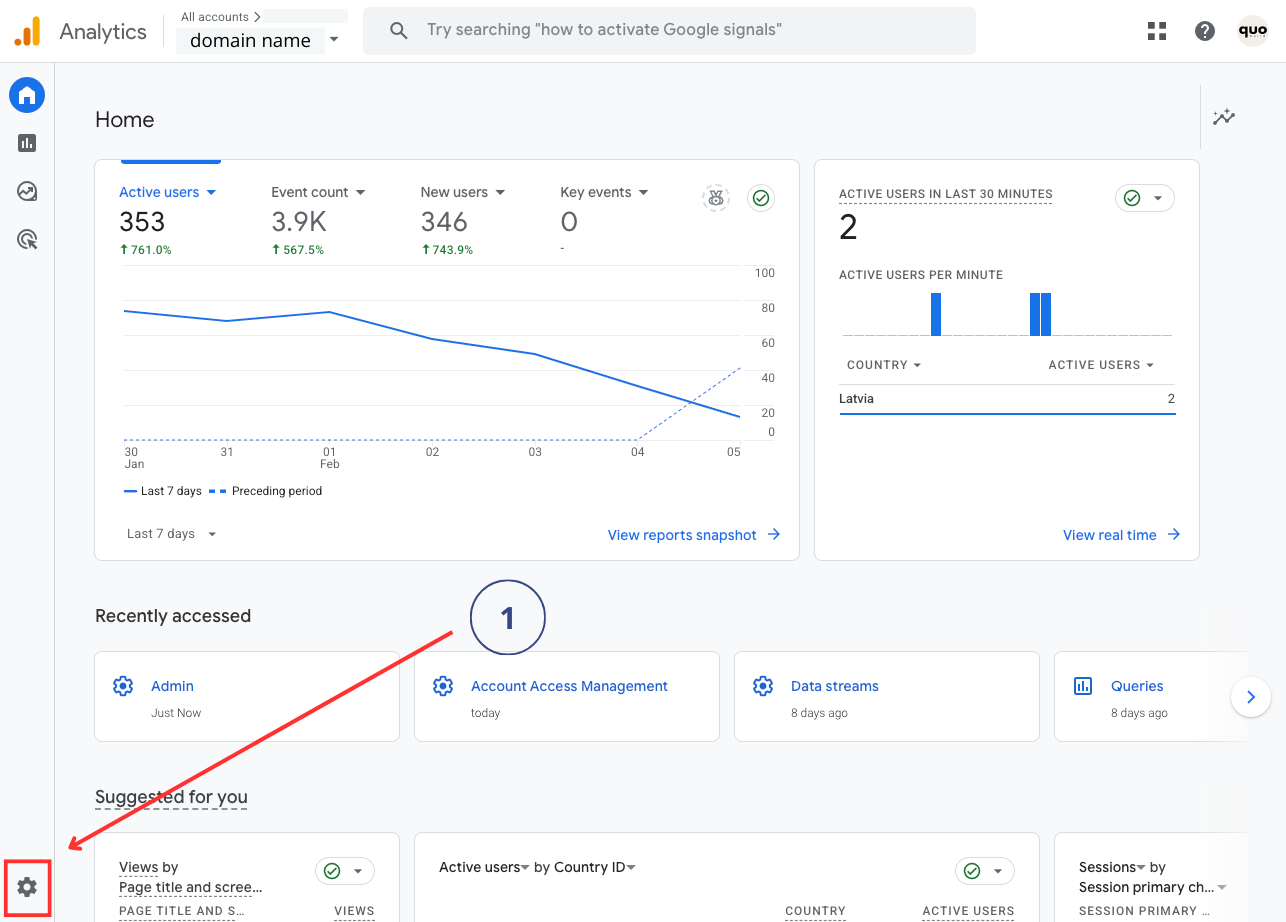1286x922 pixels.
Task: Open Account Access Management from recently accessed
Action: point(568,686)
